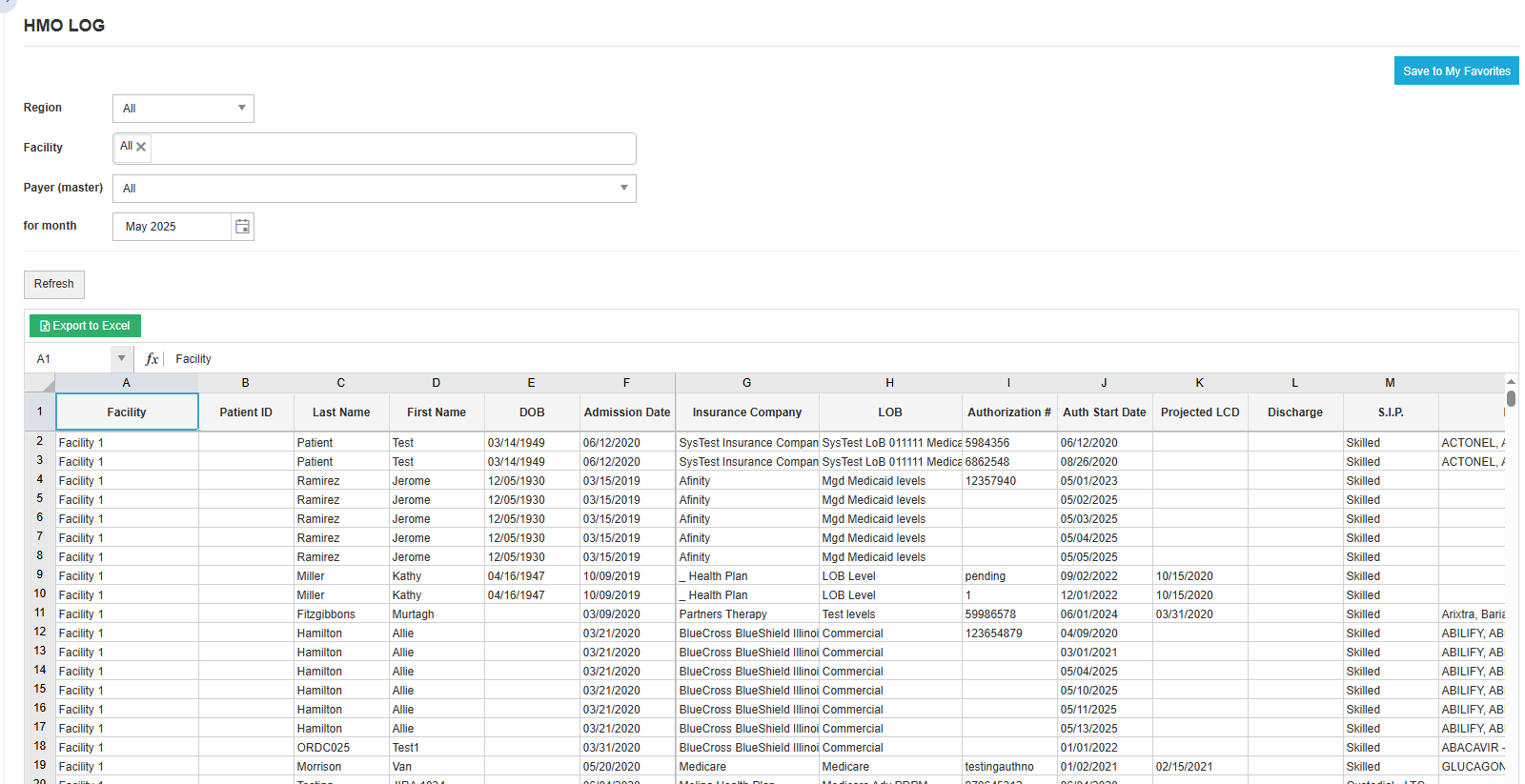Click the Projected LCD header cell
Viewport: 1525px width, 784px height.
(x=1200, y=412)
